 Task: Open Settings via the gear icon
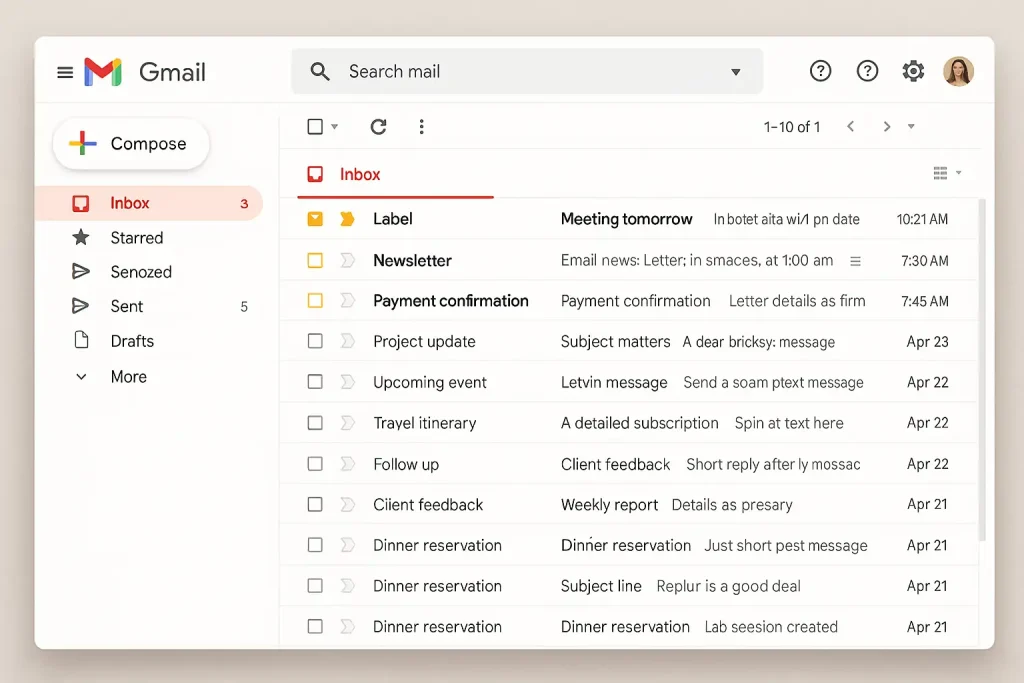[913, 71]
